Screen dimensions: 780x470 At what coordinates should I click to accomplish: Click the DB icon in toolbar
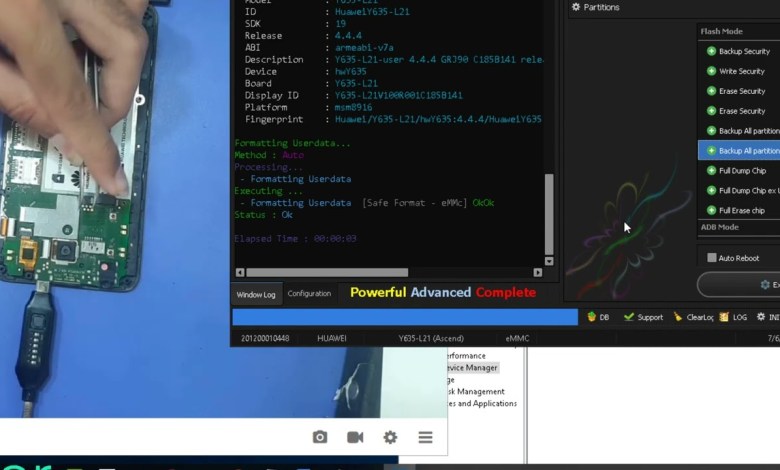598,317
